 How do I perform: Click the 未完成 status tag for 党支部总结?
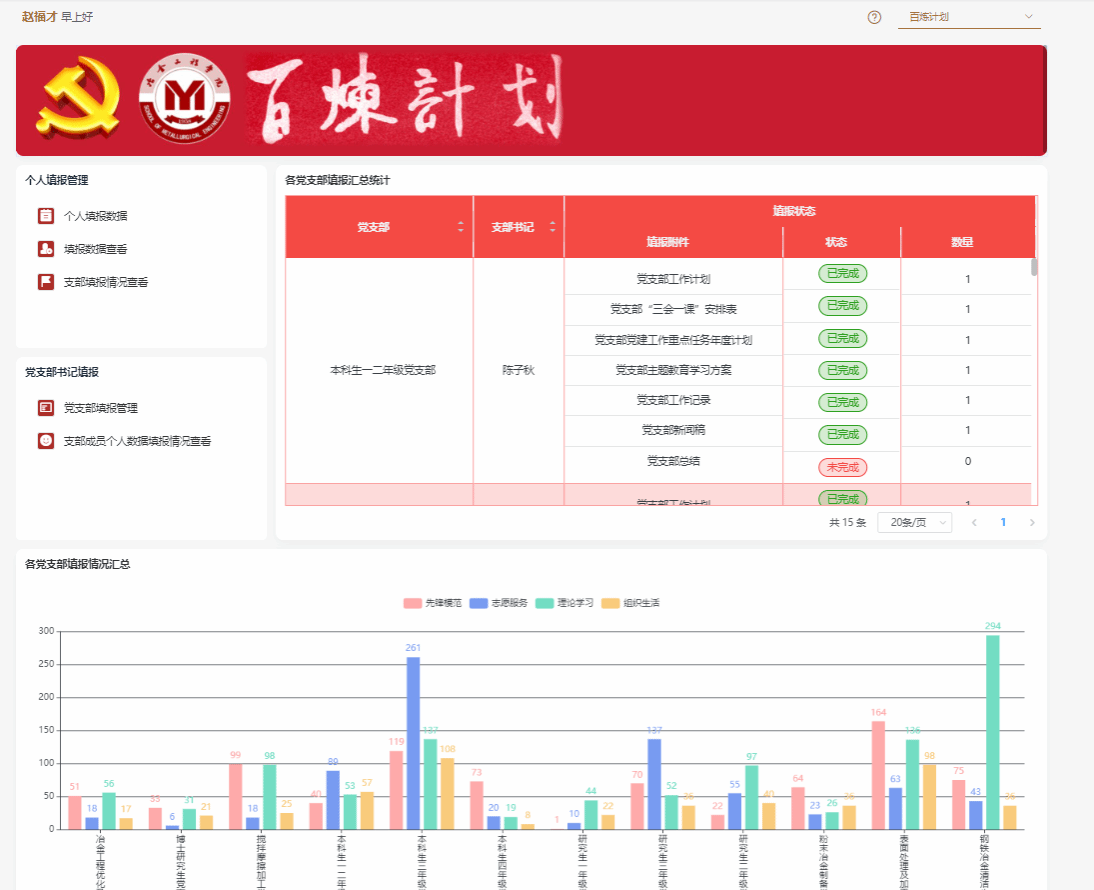tap(842, 467)
